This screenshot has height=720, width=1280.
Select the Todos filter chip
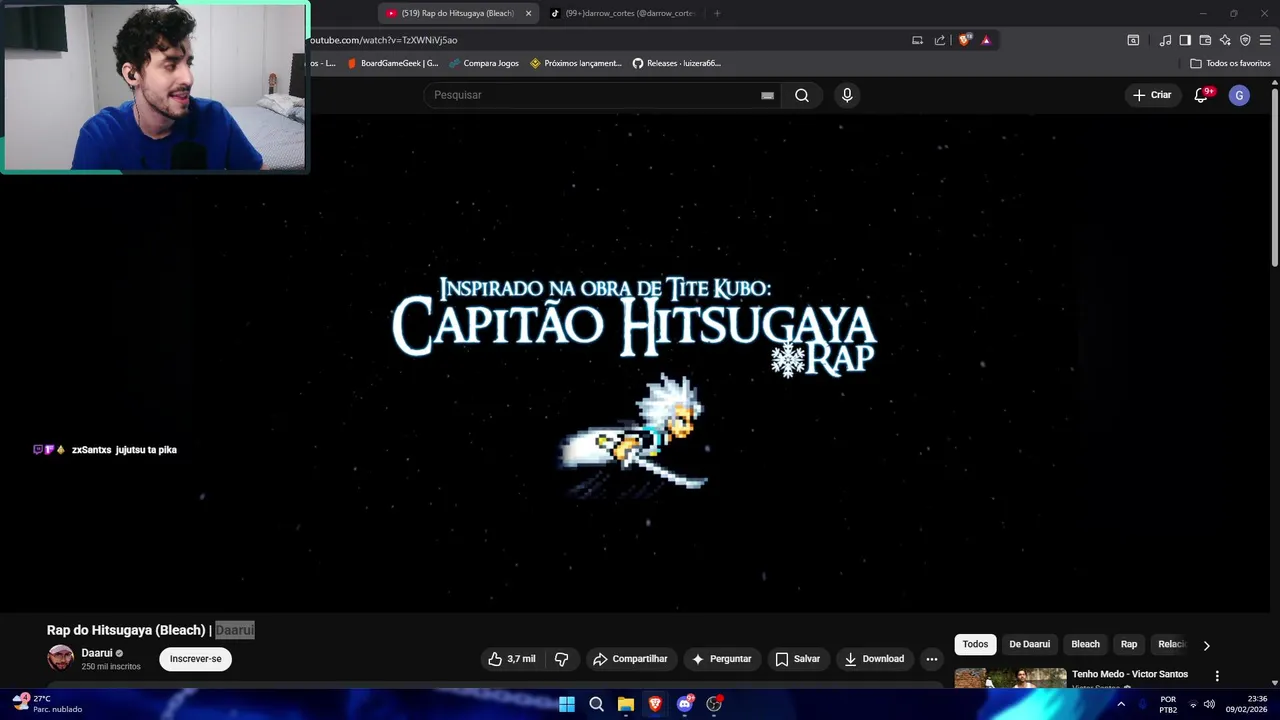975,645
